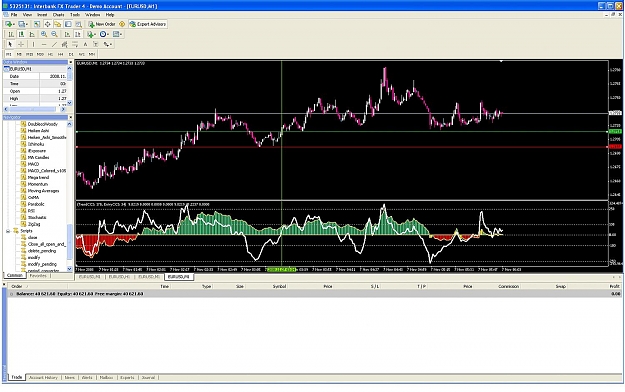Viewport: 625px width, 392px height.
Task: Click the New Order button
Action: click(x=102, y=24)
